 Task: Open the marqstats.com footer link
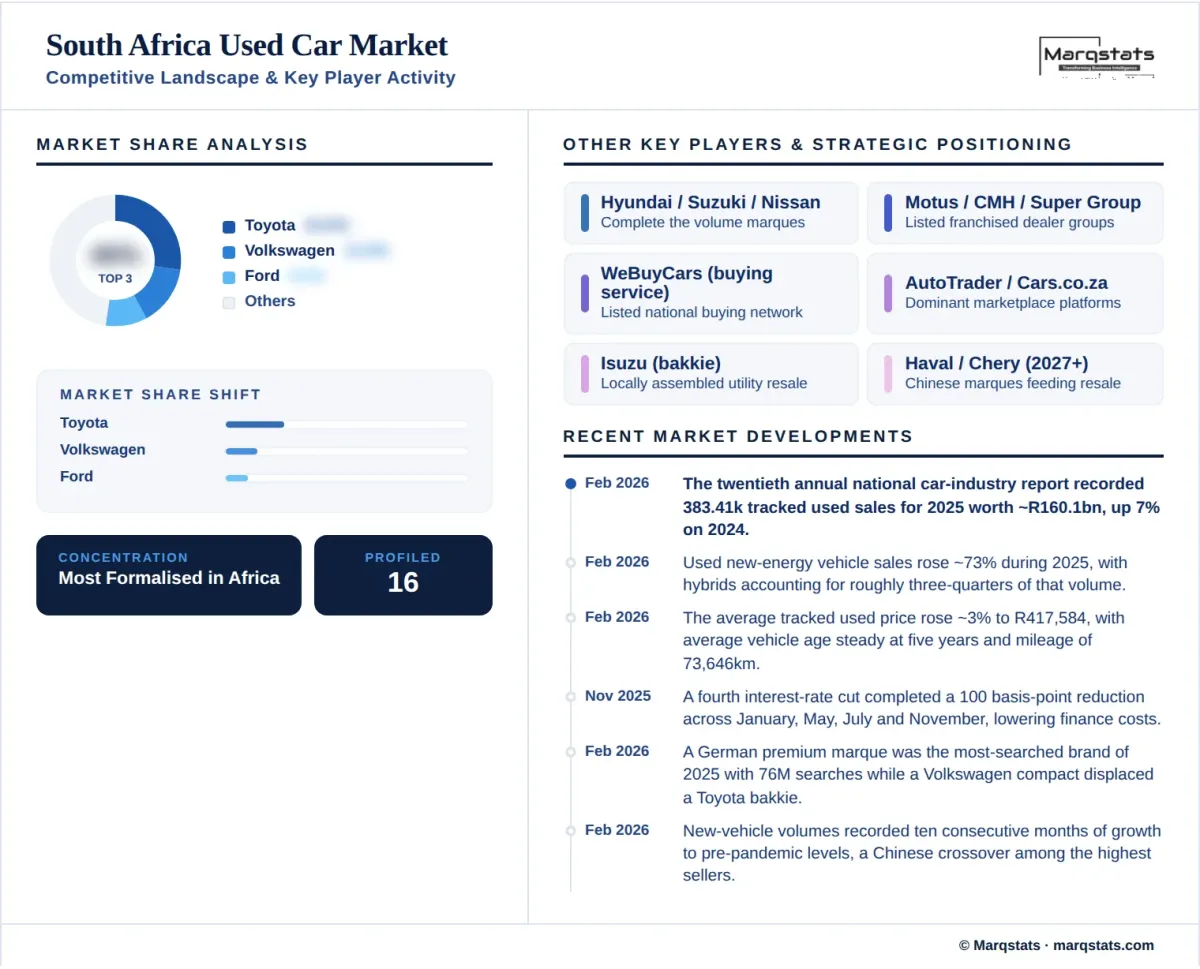click(x=1104, y=945)
